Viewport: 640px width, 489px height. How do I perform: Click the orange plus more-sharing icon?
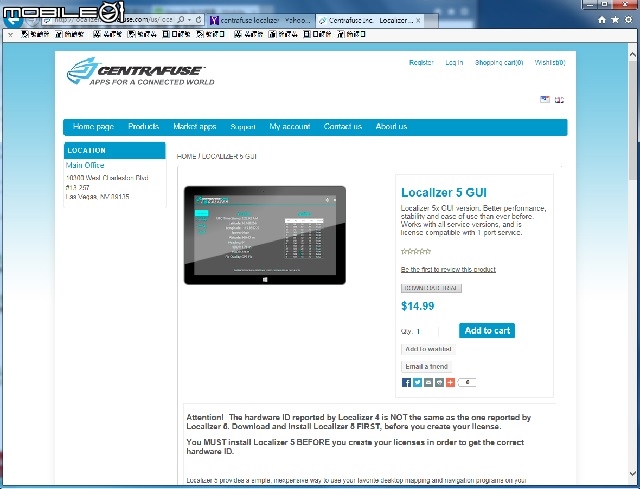[450, 382]
